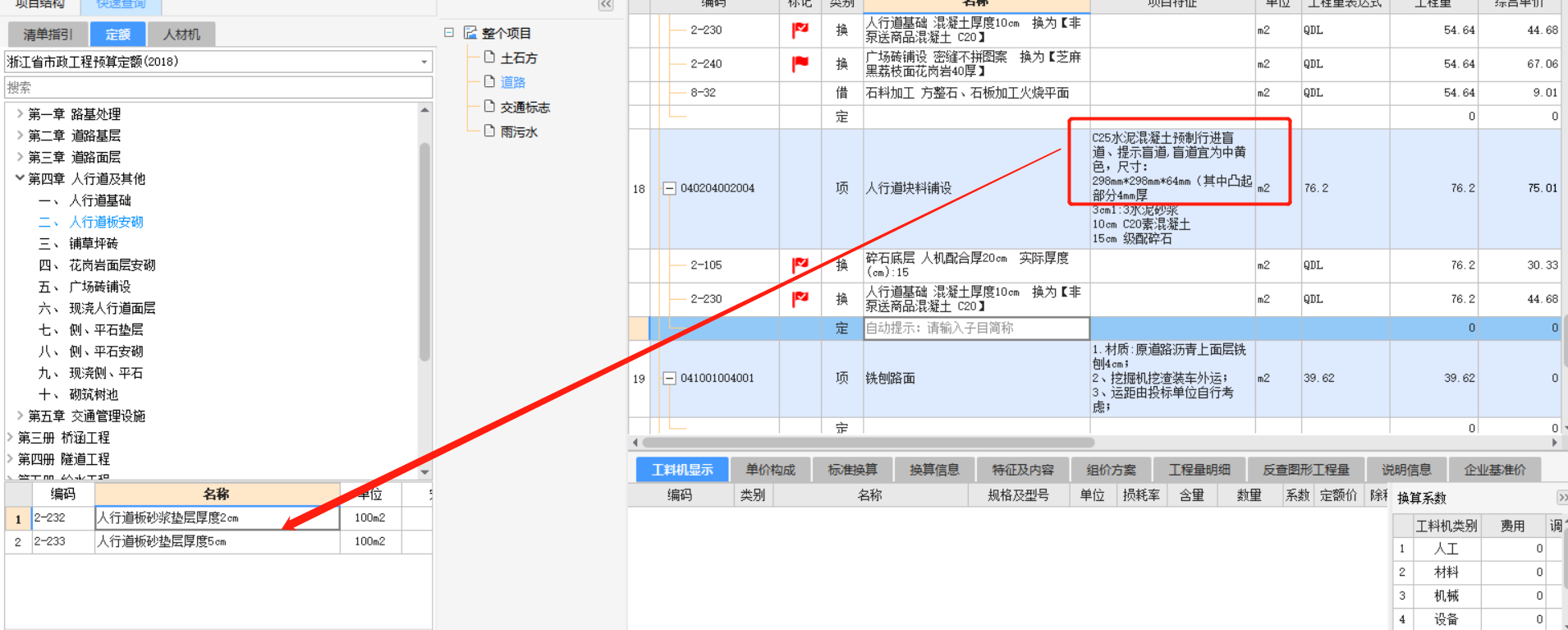Open the 特征及内容 tab
Viewport: 1568px width, 630px height.
tap(1023, 470)
